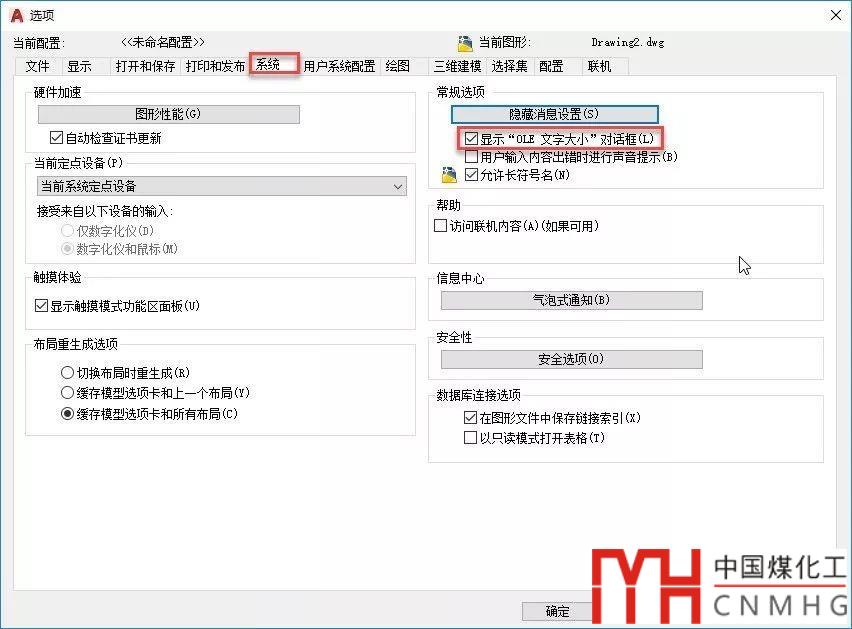Click the <<未命名配置>> profile name

click(162, 42)
